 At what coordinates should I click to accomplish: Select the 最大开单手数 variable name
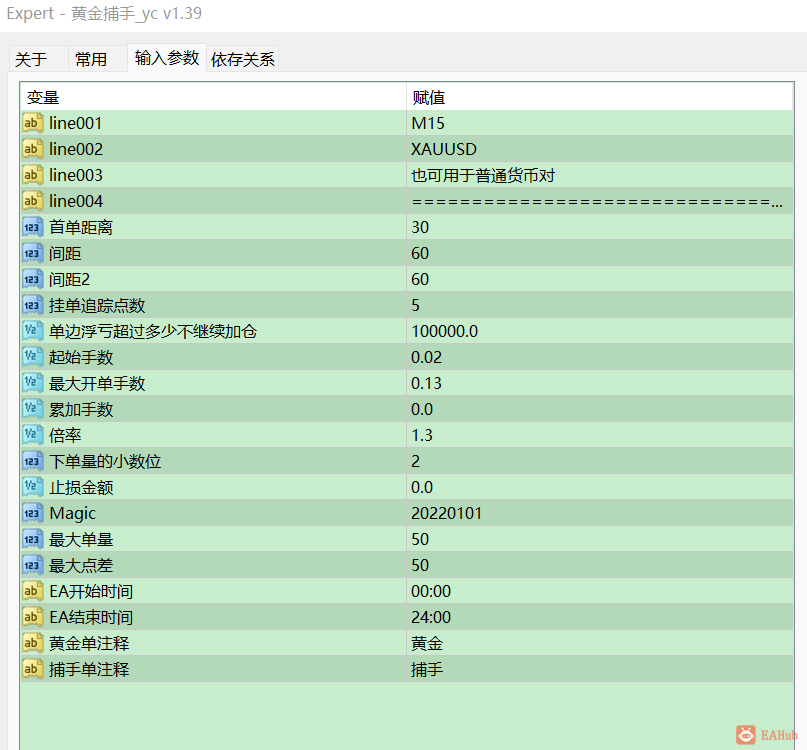point(97,383)
